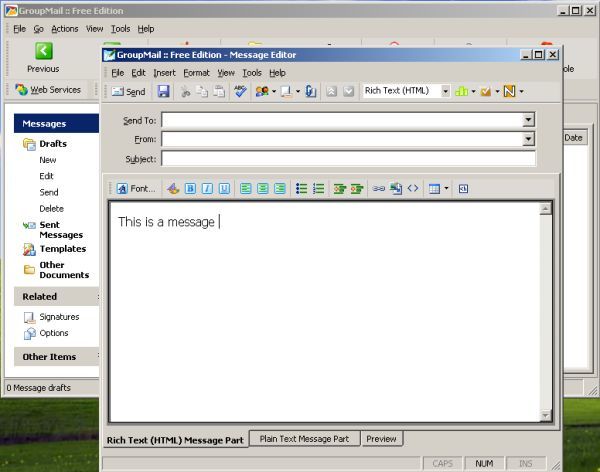
Task: Click the Send toolbar button
Action: 129,91
